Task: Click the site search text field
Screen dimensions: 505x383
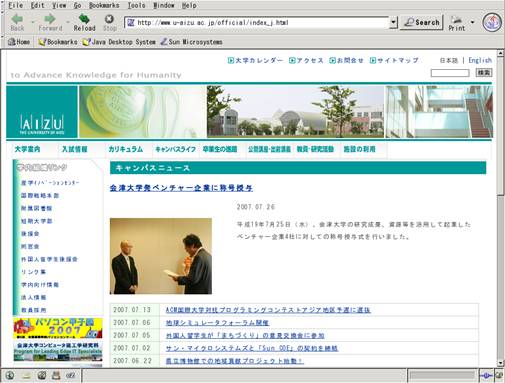Action: pyautogui.click(x=450, y=73)
